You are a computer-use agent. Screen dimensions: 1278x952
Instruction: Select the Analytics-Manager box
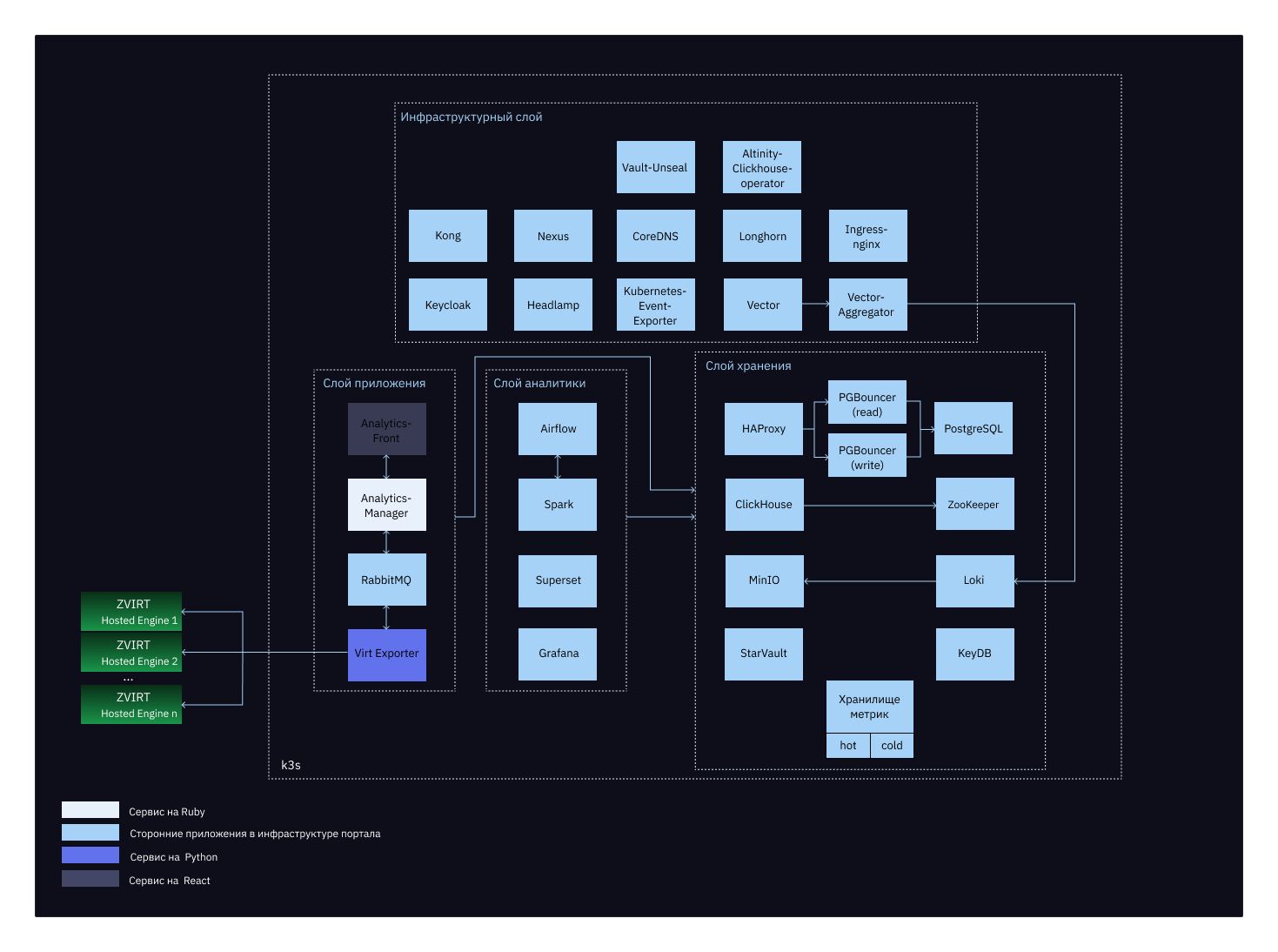tap(386, 505)
